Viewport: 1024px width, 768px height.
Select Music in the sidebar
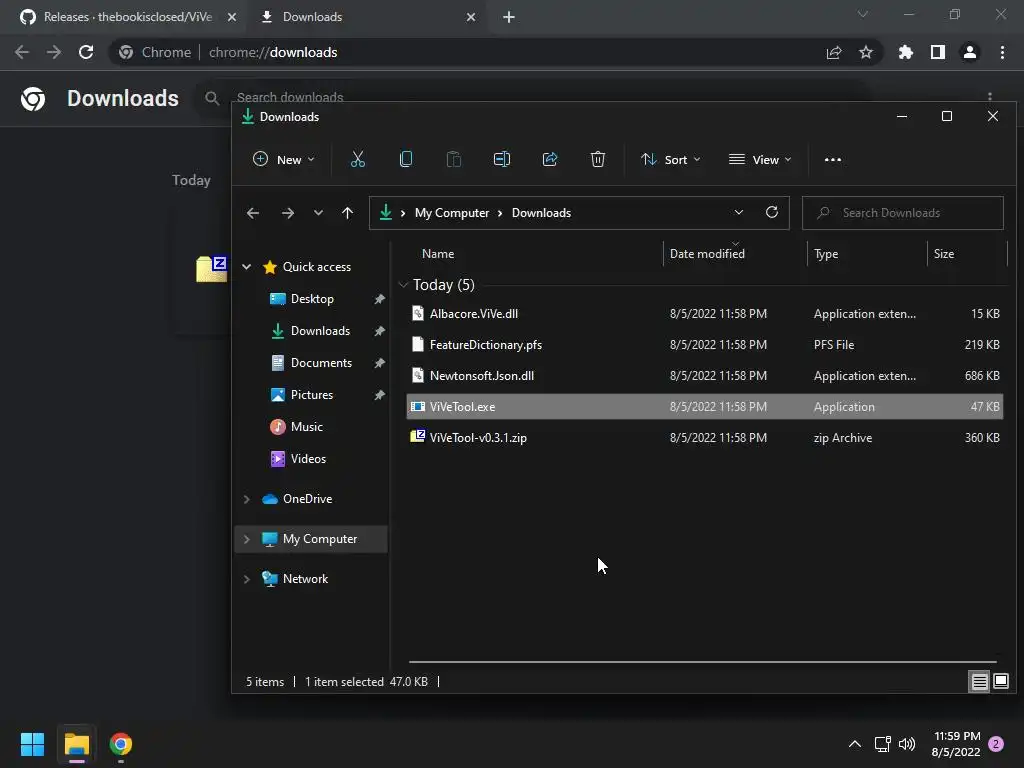(x=306, y=426)
